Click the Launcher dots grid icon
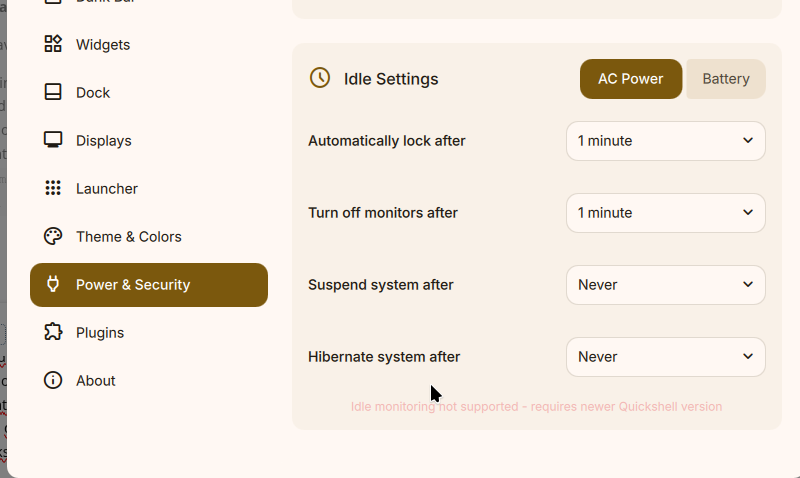Viewport: 800px width, 478px height. click(53, 188)
